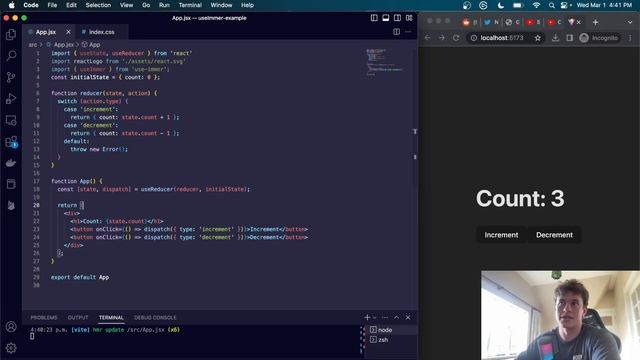Click the browser Back arrow
Image resolution: width=640 pixels, height=360 pixels.
click(x=427, y=38)
